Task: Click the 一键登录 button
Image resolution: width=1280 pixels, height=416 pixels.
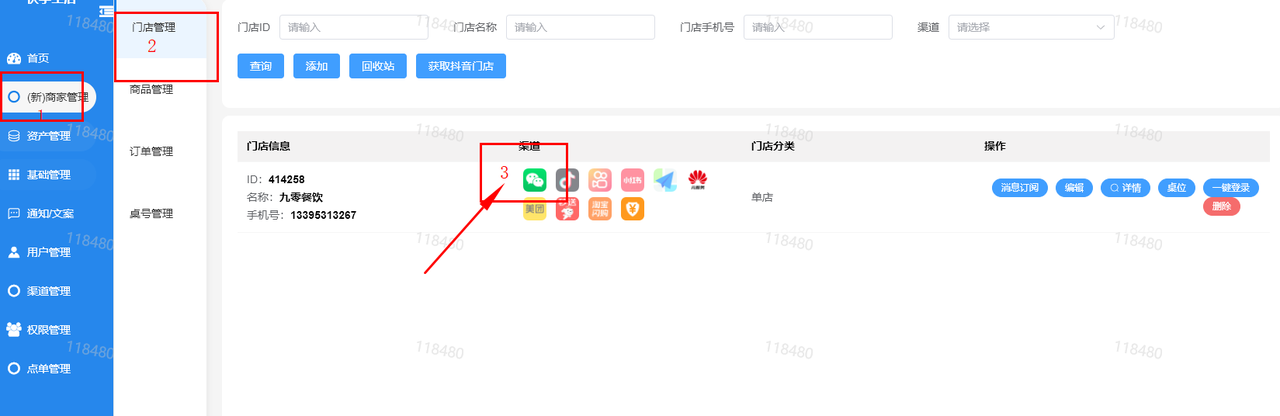Action: tap(1231, 188)
